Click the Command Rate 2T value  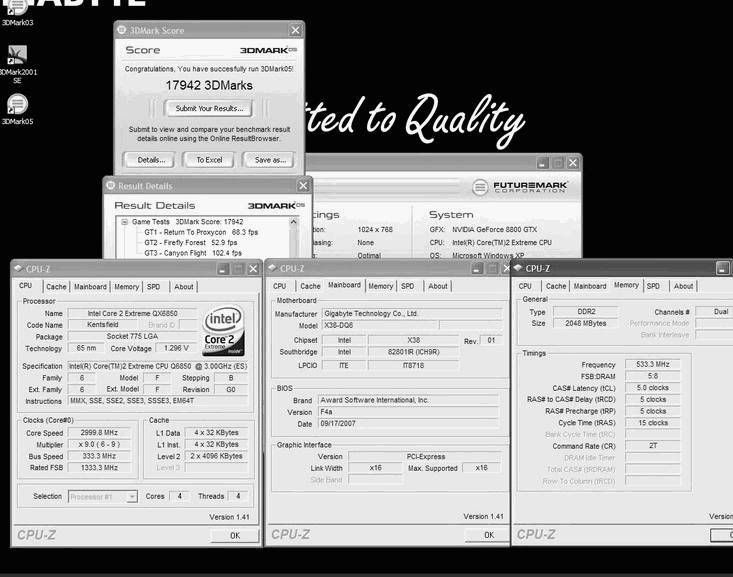[653, 446]
